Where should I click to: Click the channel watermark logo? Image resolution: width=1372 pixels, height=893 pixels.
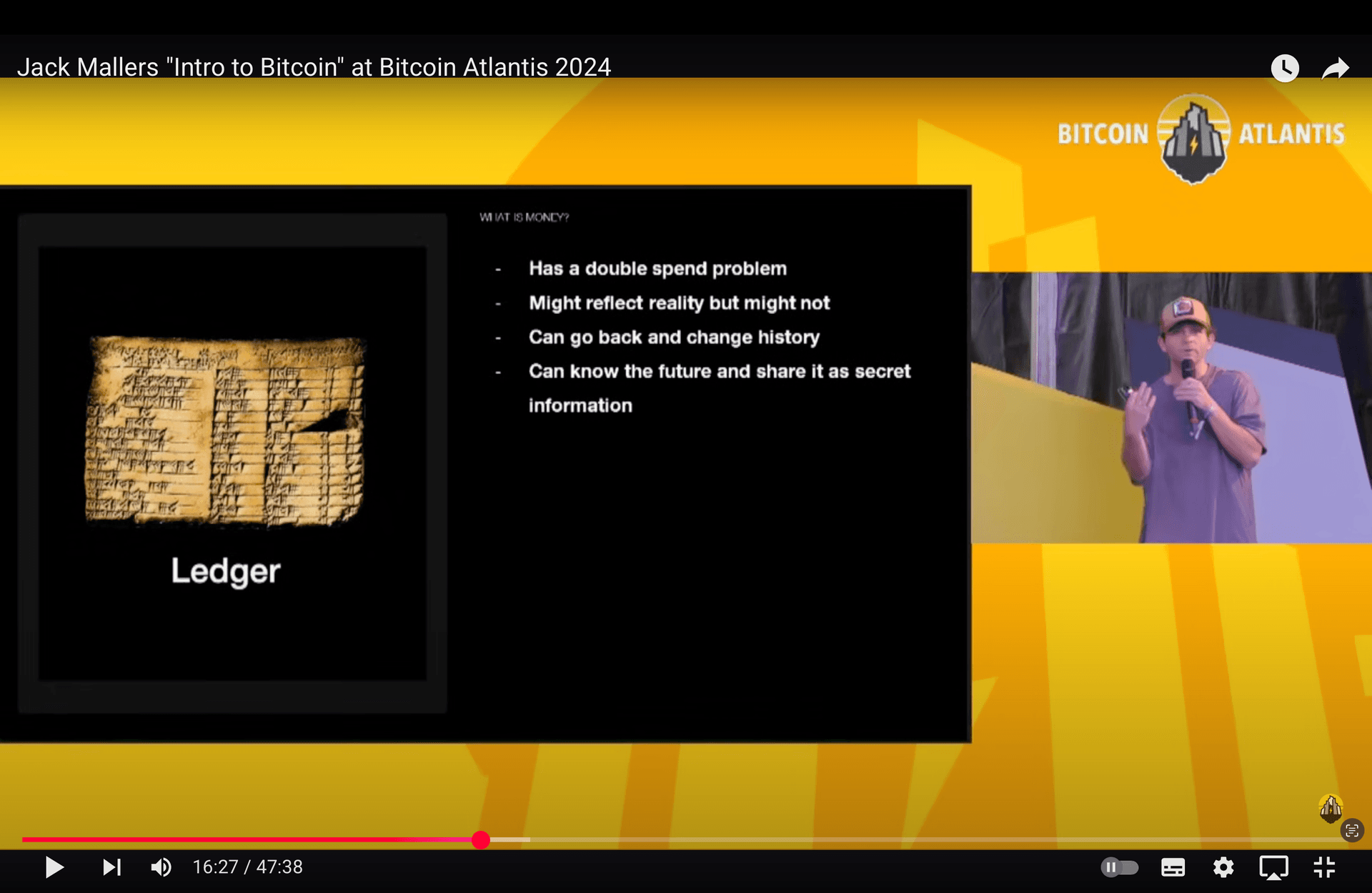(1330, 808)
